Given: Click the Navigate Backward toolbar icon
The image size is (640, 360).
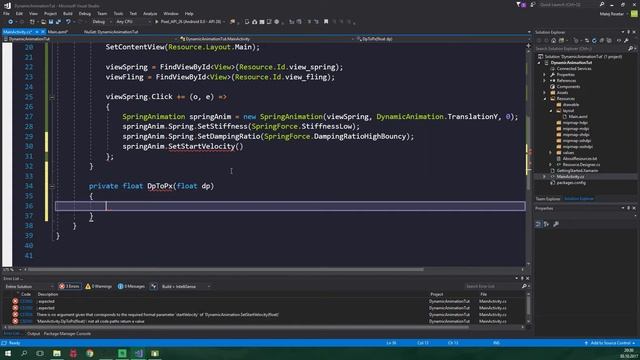Looking at the screenshot, I should pyautogui.click(x=11, y=22).
